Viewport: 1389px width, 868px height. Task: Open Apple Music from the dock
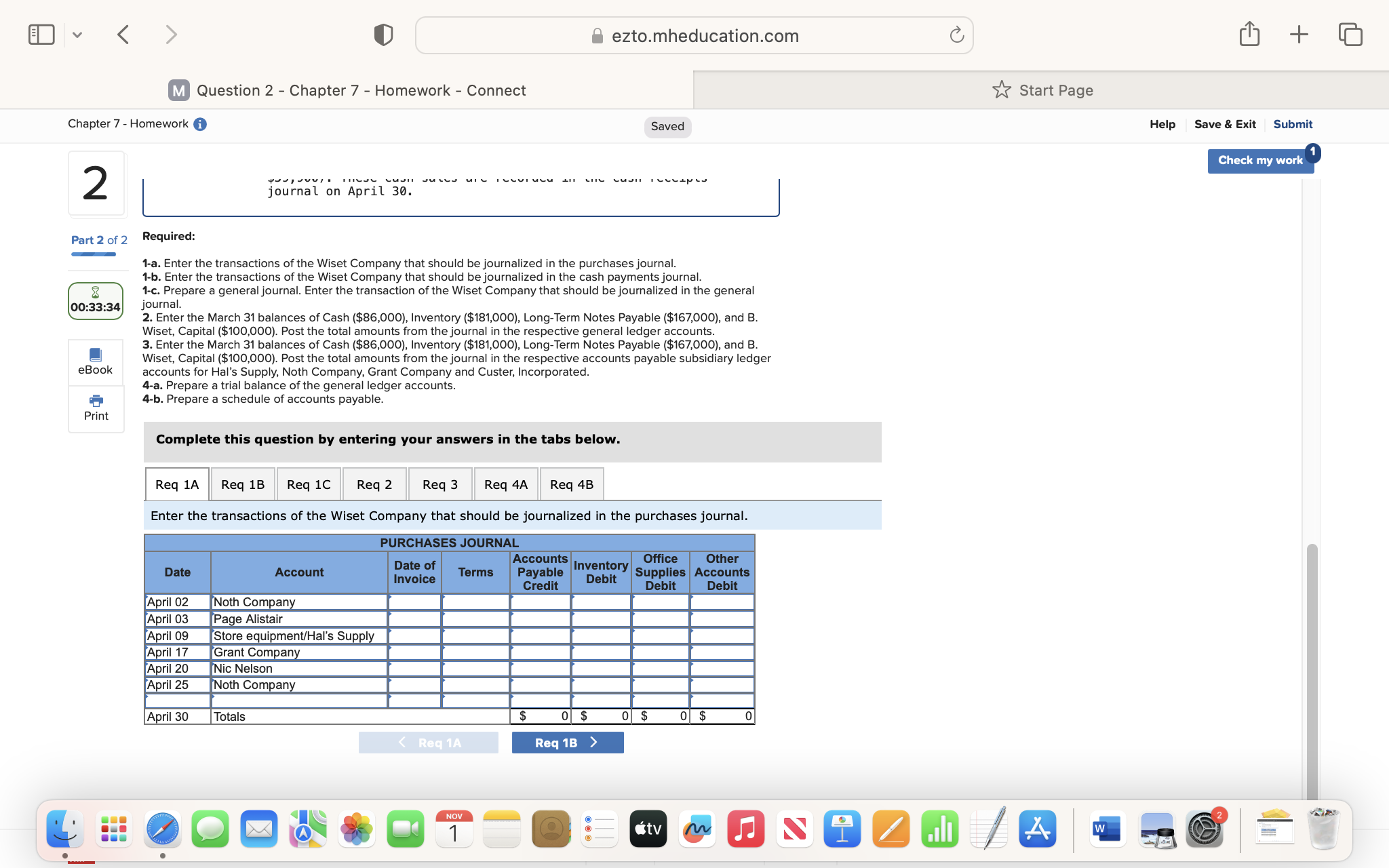745,828
